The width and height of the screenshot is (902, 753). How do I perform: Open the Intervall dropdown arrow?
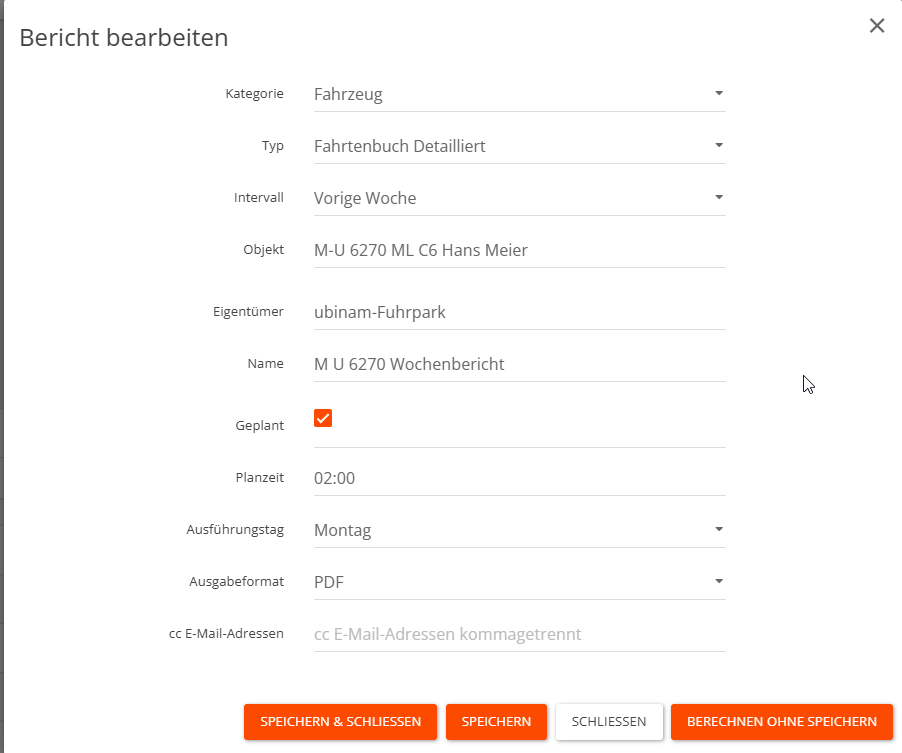tap(718, 197)
